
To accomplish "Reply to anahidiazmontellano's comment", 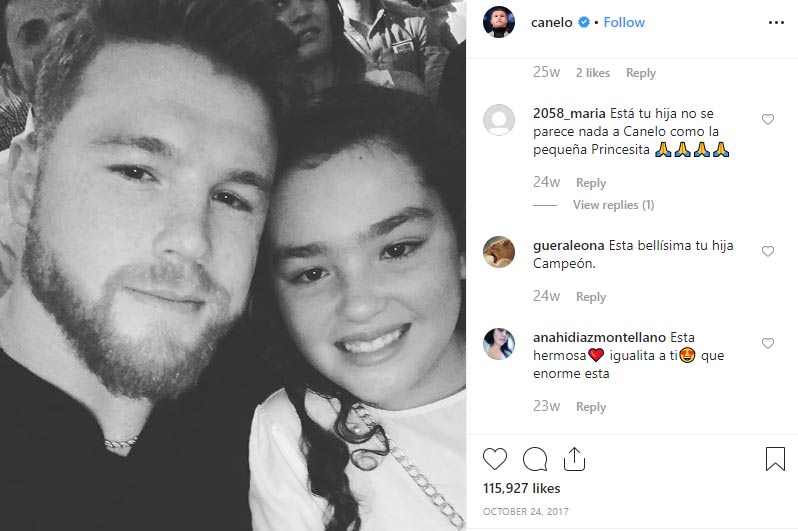I will tap(591, 407).
